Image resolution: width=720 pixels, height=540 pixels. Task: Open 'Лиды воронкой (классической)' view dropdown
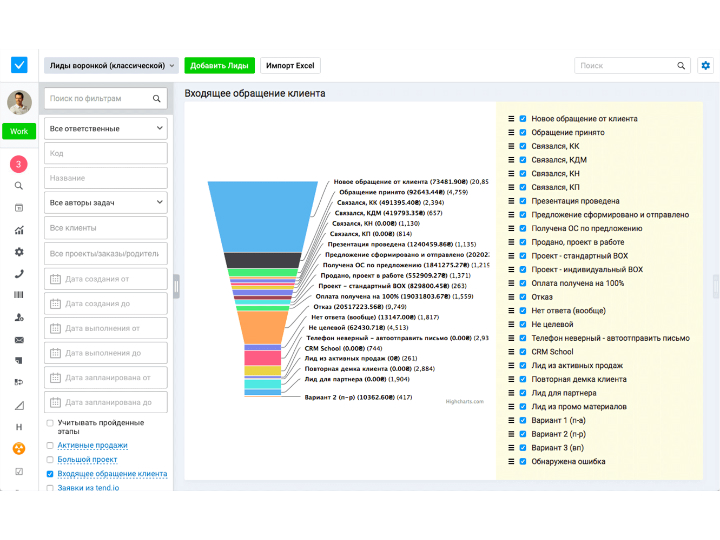tap(112, 66)
